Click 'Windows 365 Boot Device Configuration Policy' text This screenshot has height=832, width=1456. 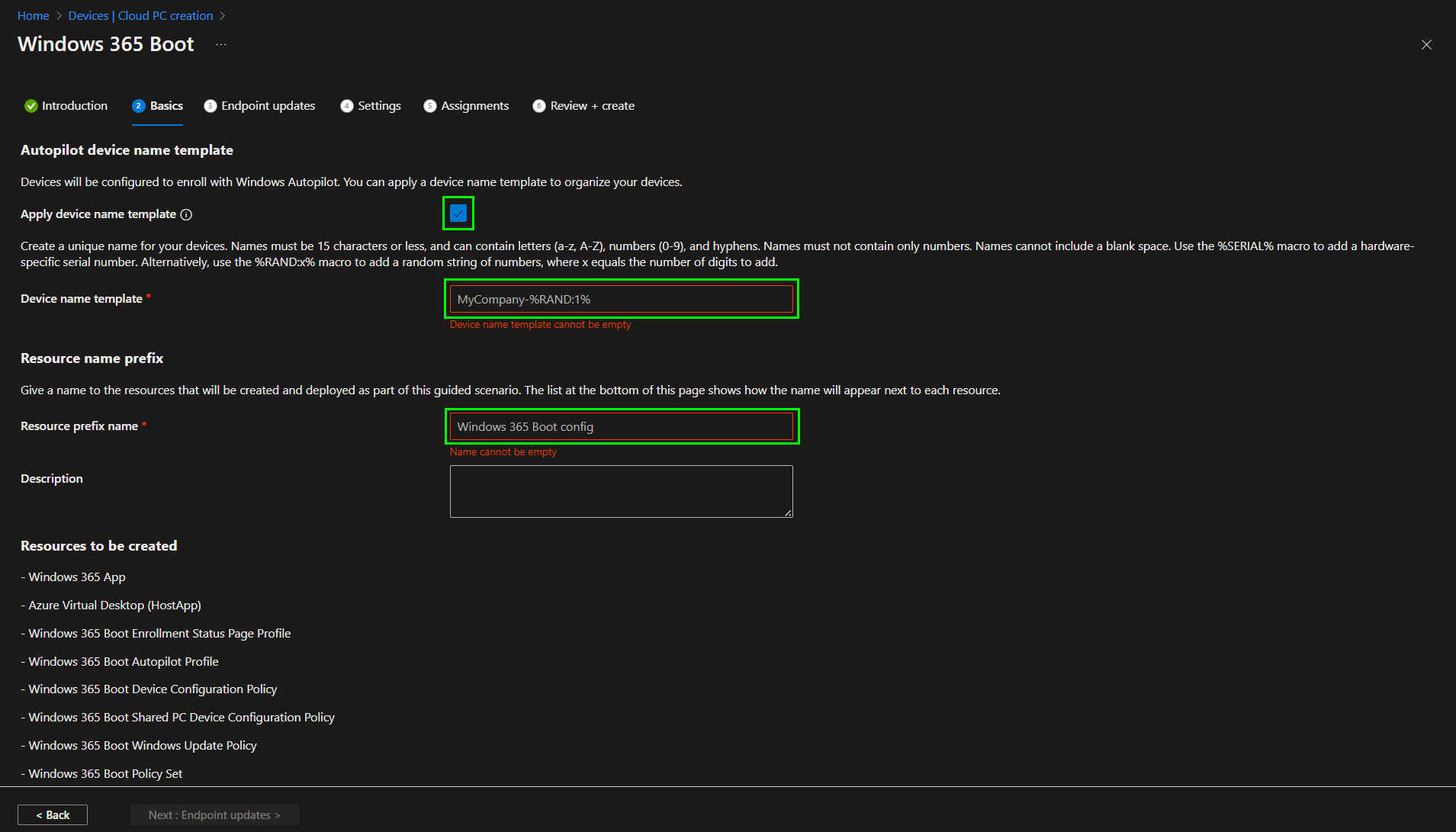[x=149, y=689]
